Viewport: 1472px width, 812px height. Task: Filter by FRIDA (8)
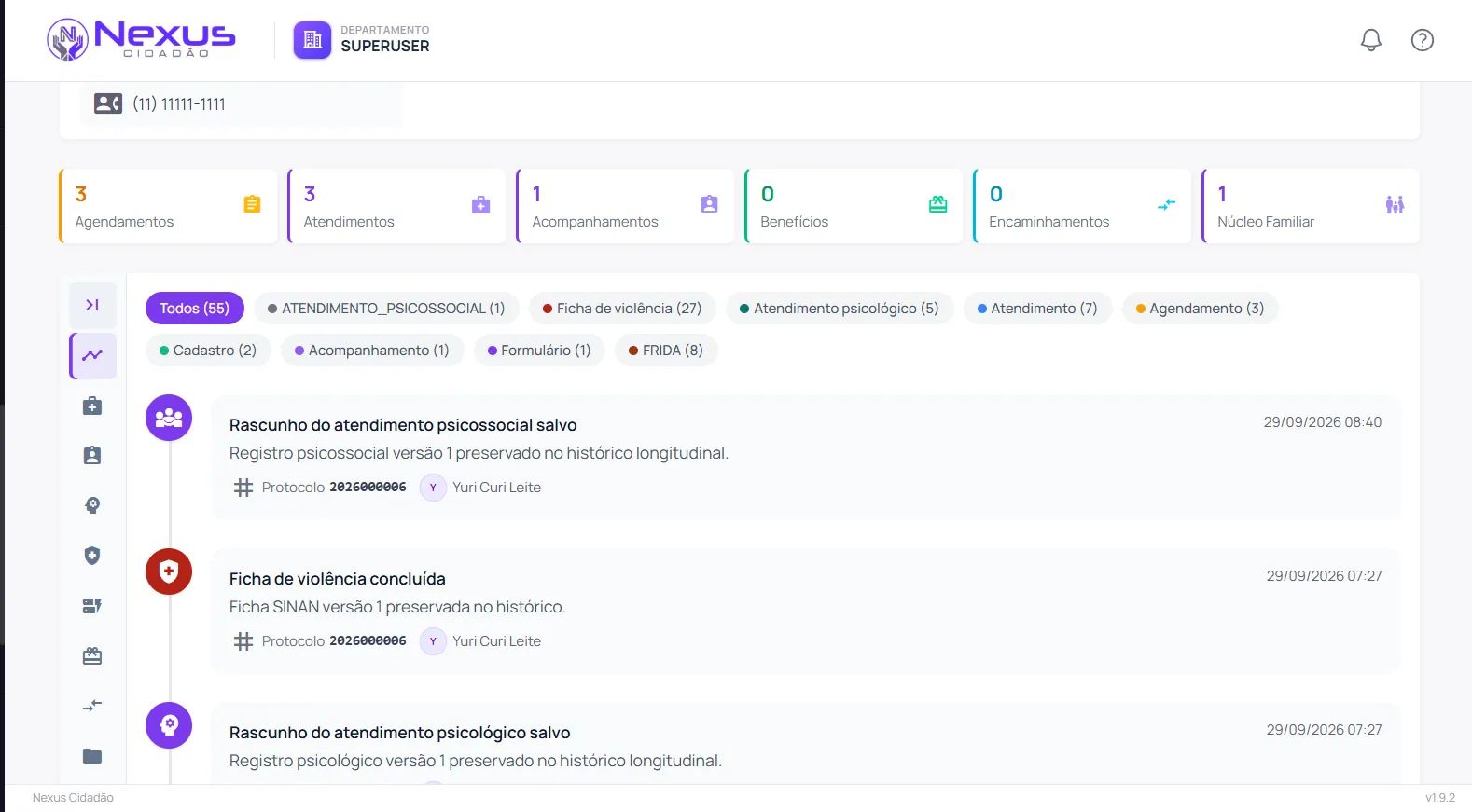tap(666, 351)
